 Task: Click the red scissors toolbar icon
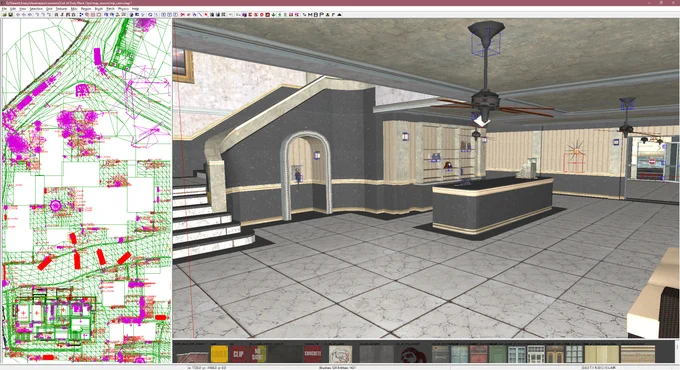tap(183, 15)
